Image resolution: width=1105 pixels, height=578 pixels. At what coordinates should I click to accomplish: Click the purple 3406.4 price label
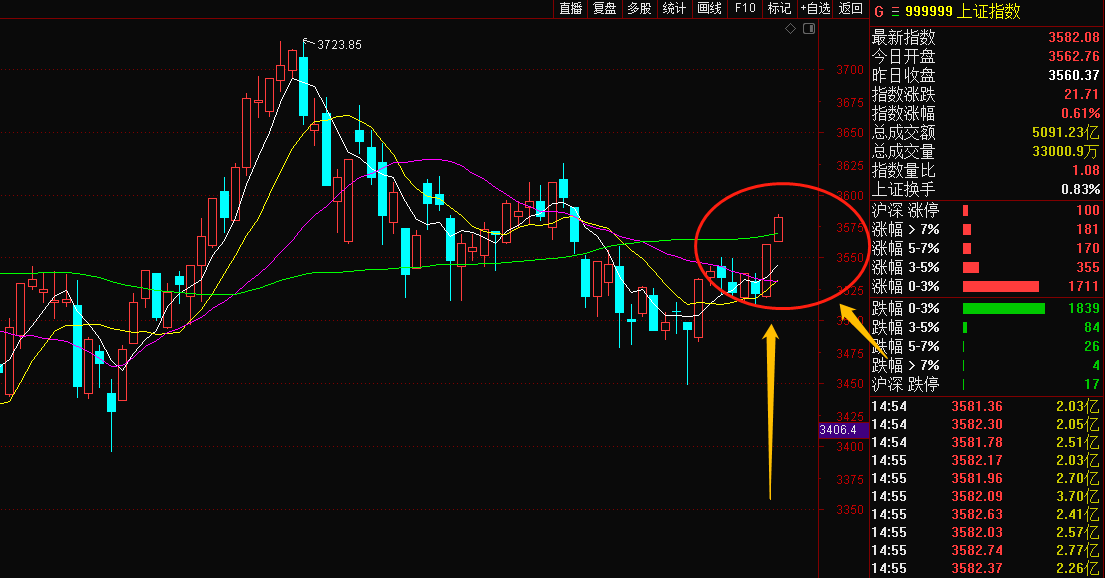point(838,430)
